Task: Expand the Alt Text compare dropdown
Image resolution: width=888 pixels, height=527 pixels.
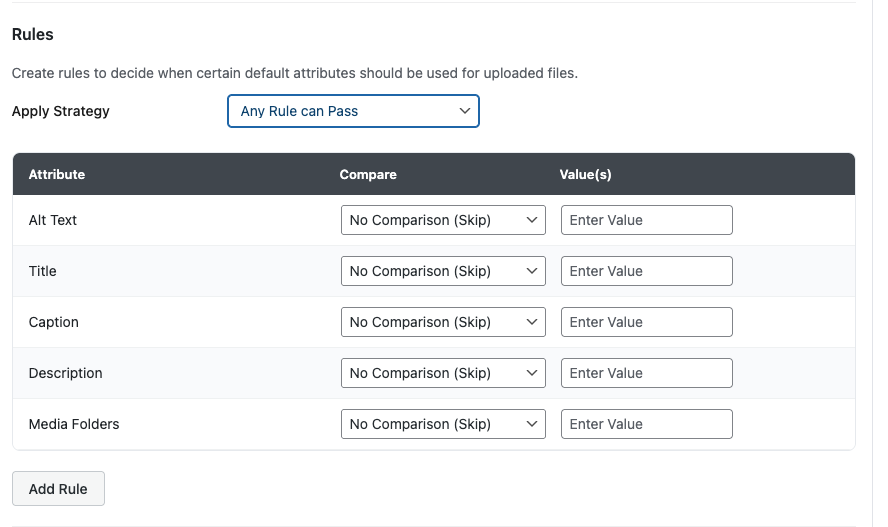Action: click(443, 220)
